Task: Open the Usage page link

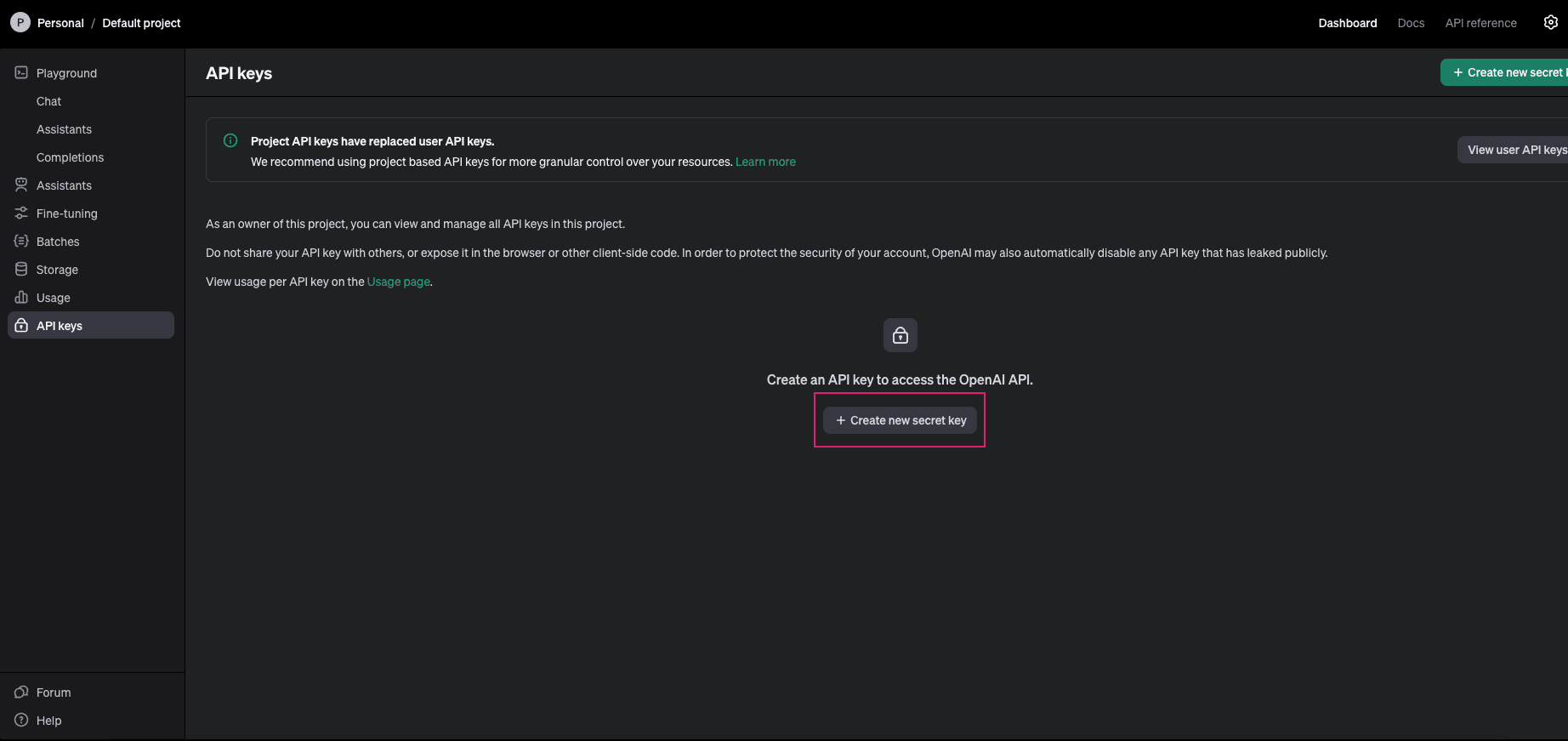Action: (398, 282)
